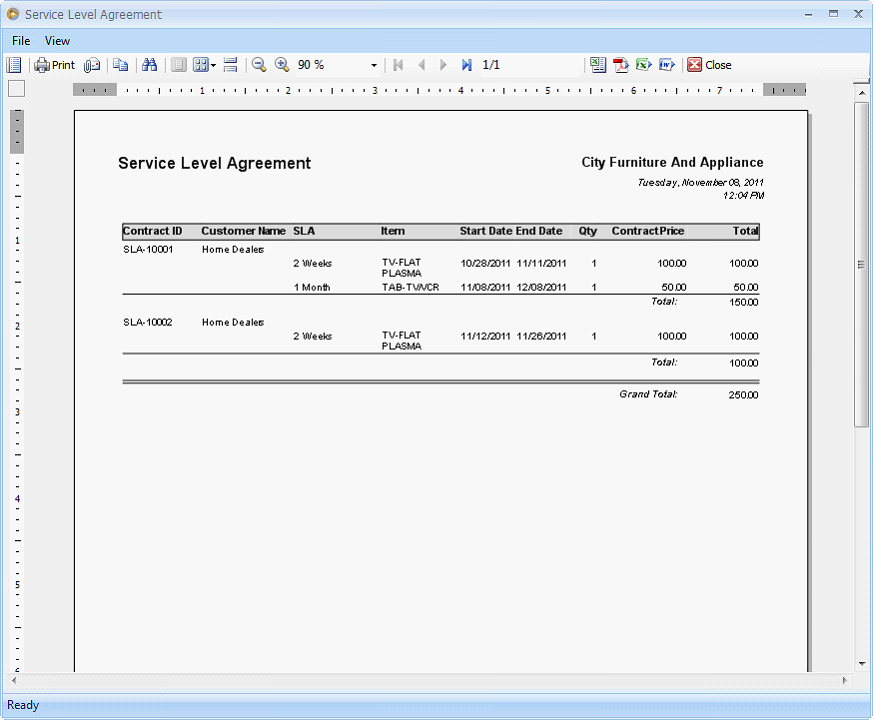874x721 pixels.
Task: Click contract ID SLA-10001
Action: [x=148, y=250]
